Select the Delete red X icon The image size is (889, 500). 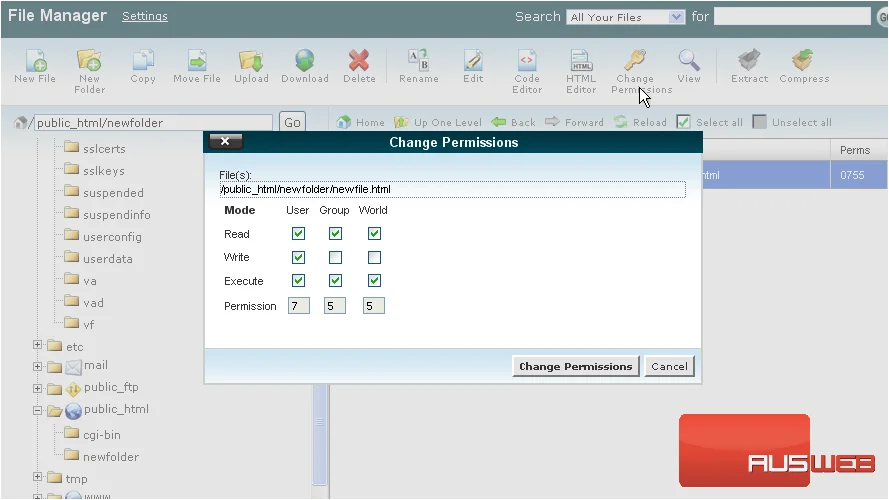[359, 61]
